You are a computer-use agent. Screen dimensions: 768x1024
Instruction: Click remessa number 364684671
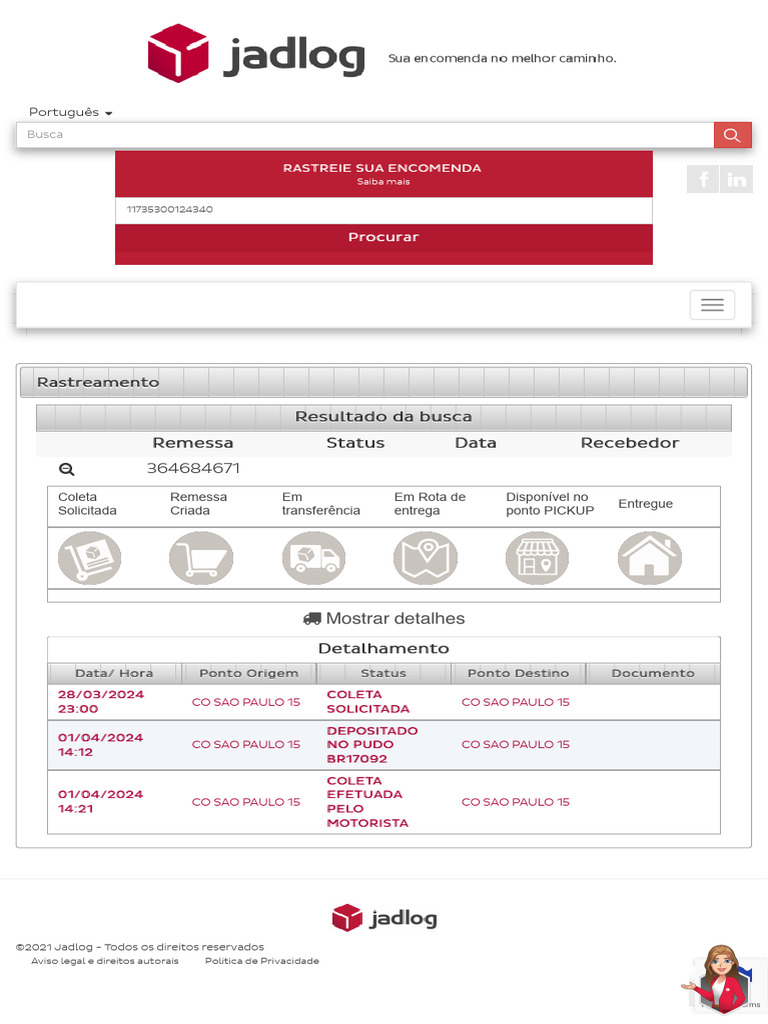[x=193, y=468]
